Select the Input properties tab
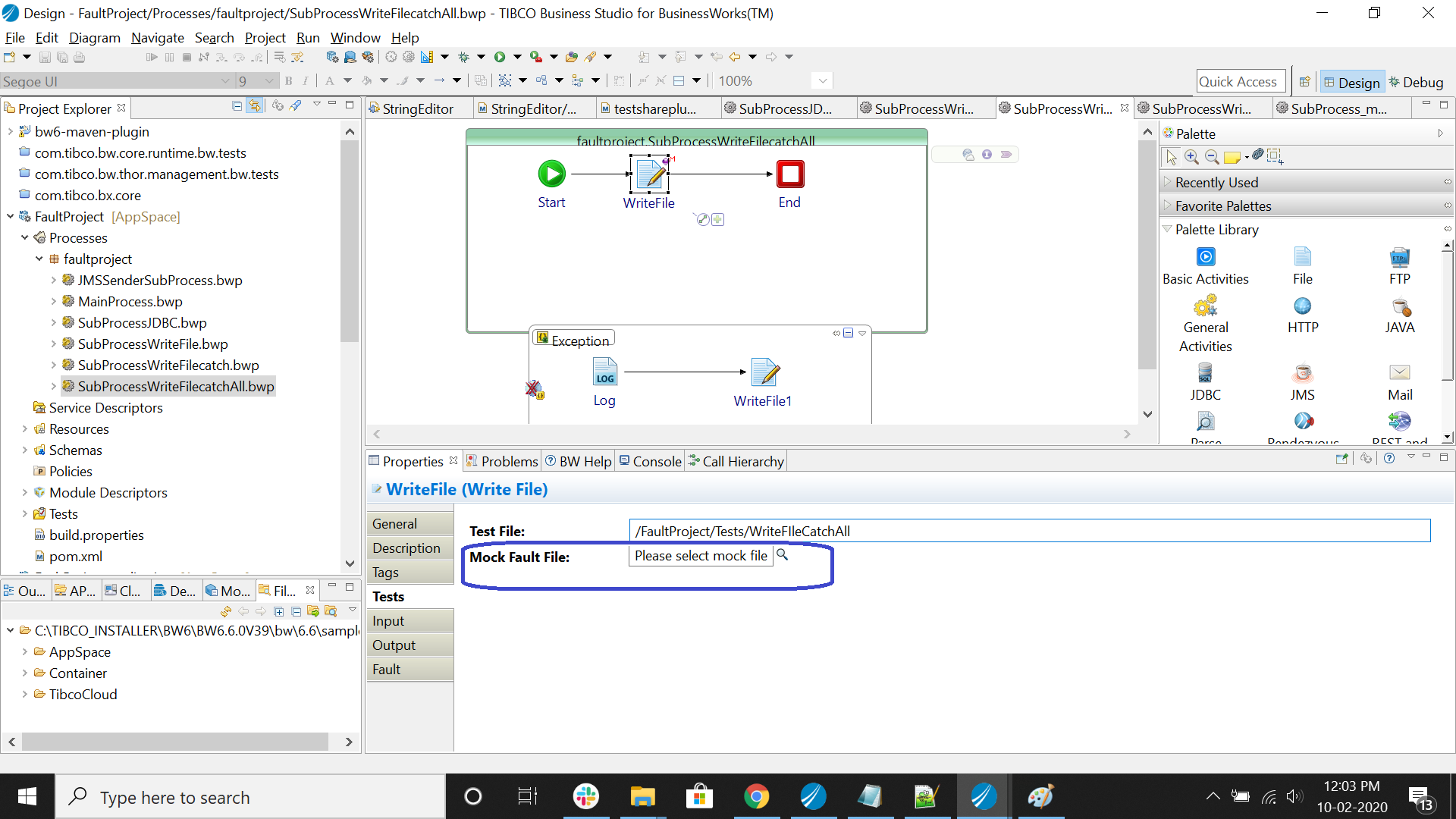This screenshot has height=819, width=1456. 410,621
